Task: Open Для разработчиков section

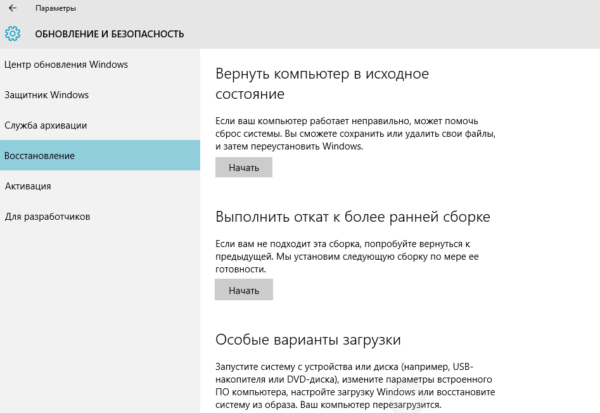Action: coord(100,217)
